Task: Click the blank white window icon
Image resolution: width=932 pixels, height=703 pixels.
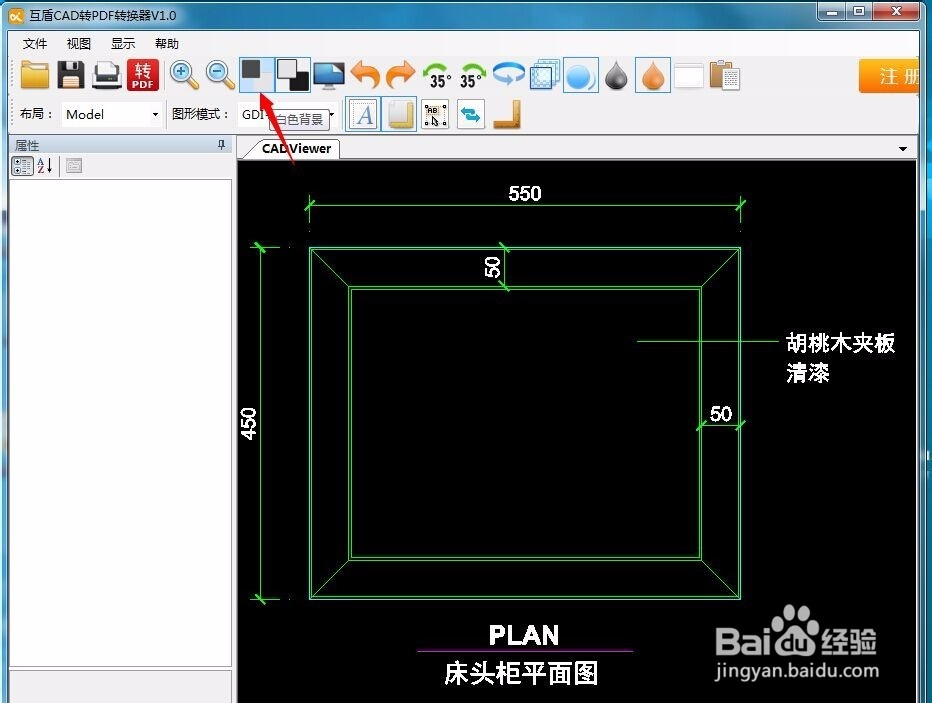Action: click(689, 75)
